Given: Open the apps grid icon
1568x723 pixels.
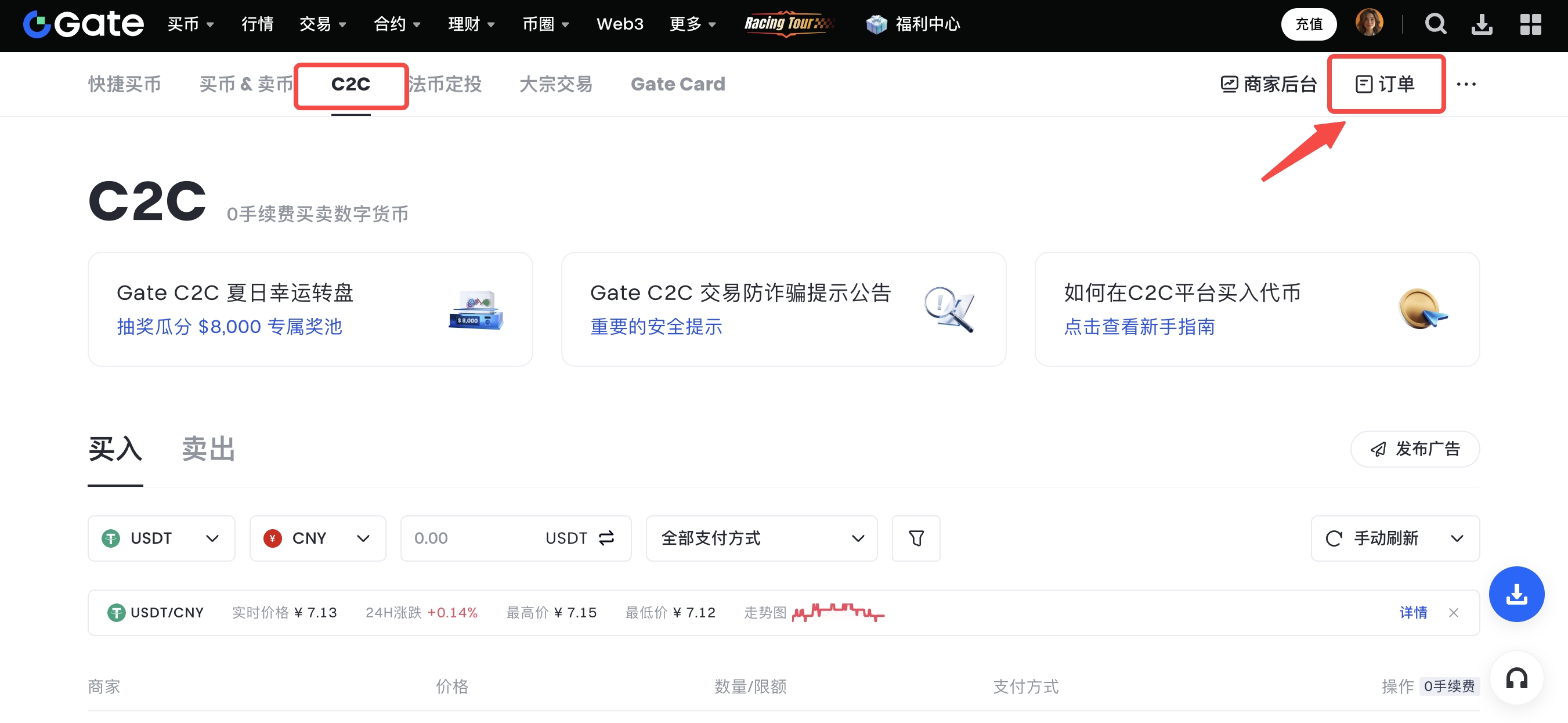Looking at the screenshot, I should tap(1530, 24).
